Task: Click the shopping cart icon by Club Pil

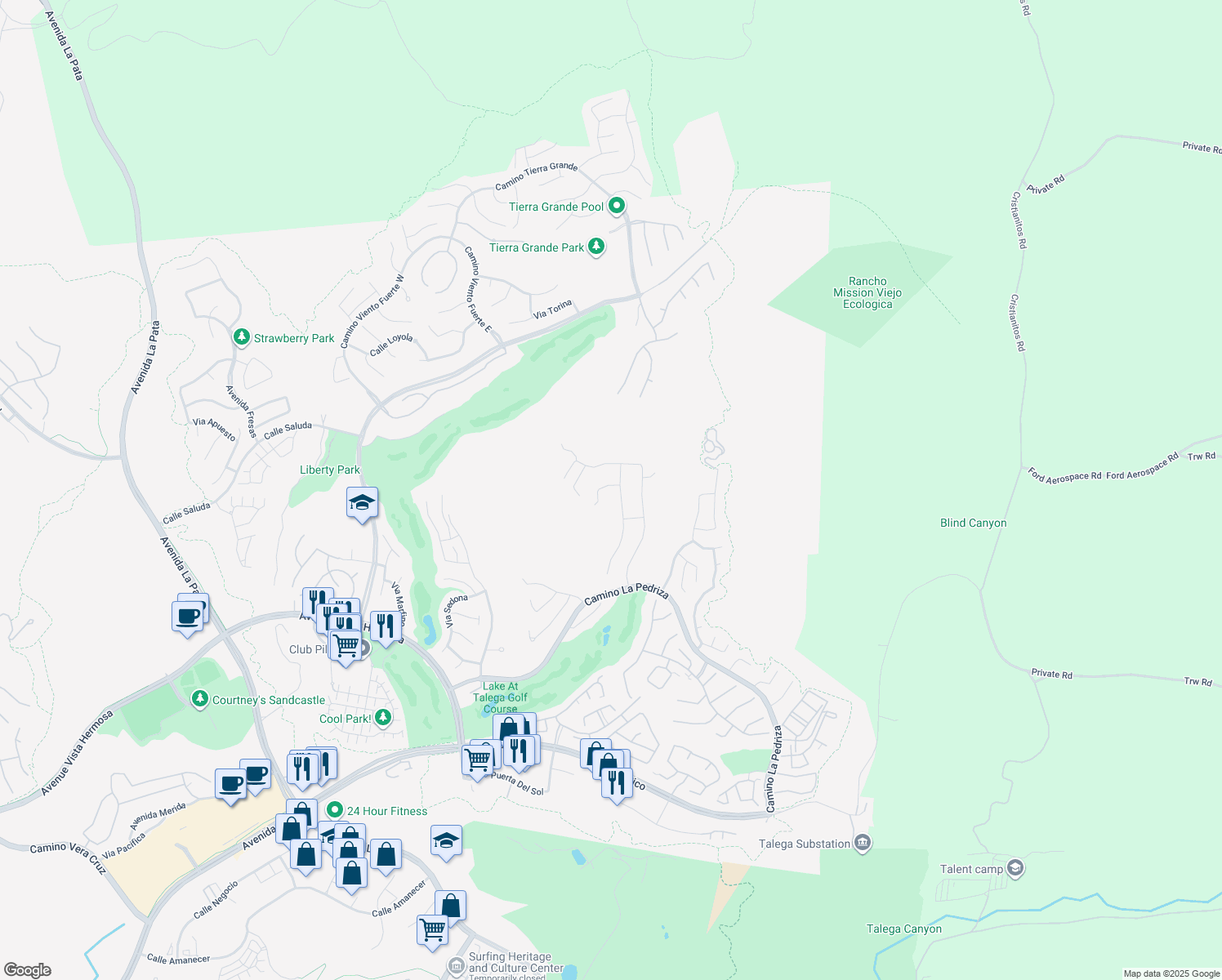Action: pyautogui.click(x=346, y=647)
